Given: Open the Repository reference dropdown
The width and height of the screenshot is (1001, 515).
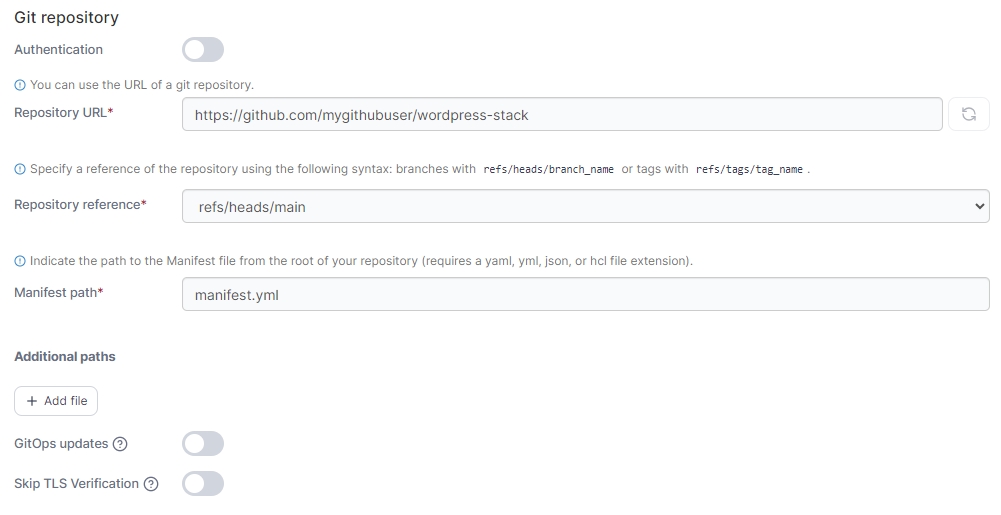Looking at the screenshot, I should 585,206.
